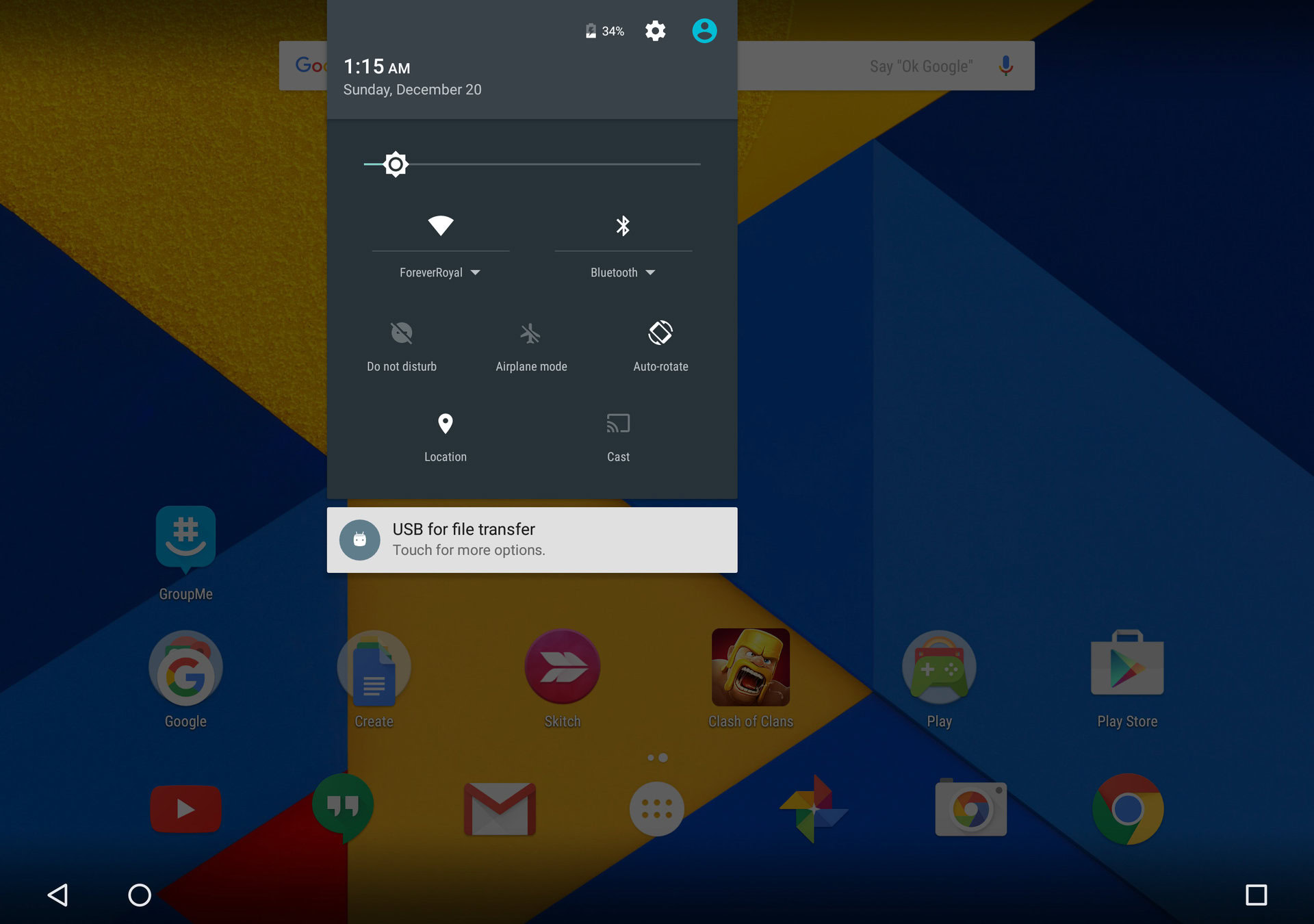Tap the 1:15 AM clock time
Image resolution: width=1314 pixels, height=924 pixels.
(x=376, y=67)
